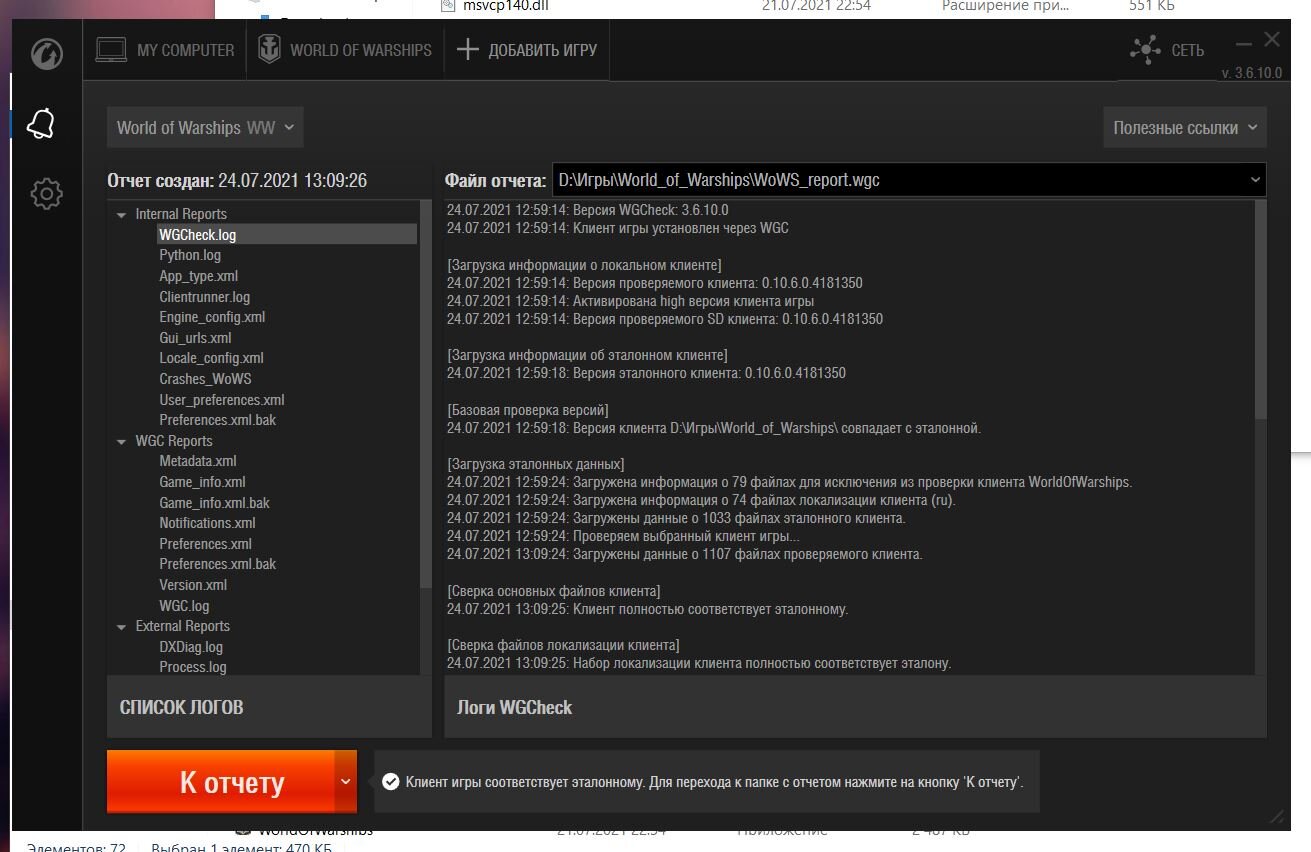1311x852 pixels.
Task: Select Preferences.xml.bak under WGC Reports
Action: pyautogui.click(x=218, y=564)
